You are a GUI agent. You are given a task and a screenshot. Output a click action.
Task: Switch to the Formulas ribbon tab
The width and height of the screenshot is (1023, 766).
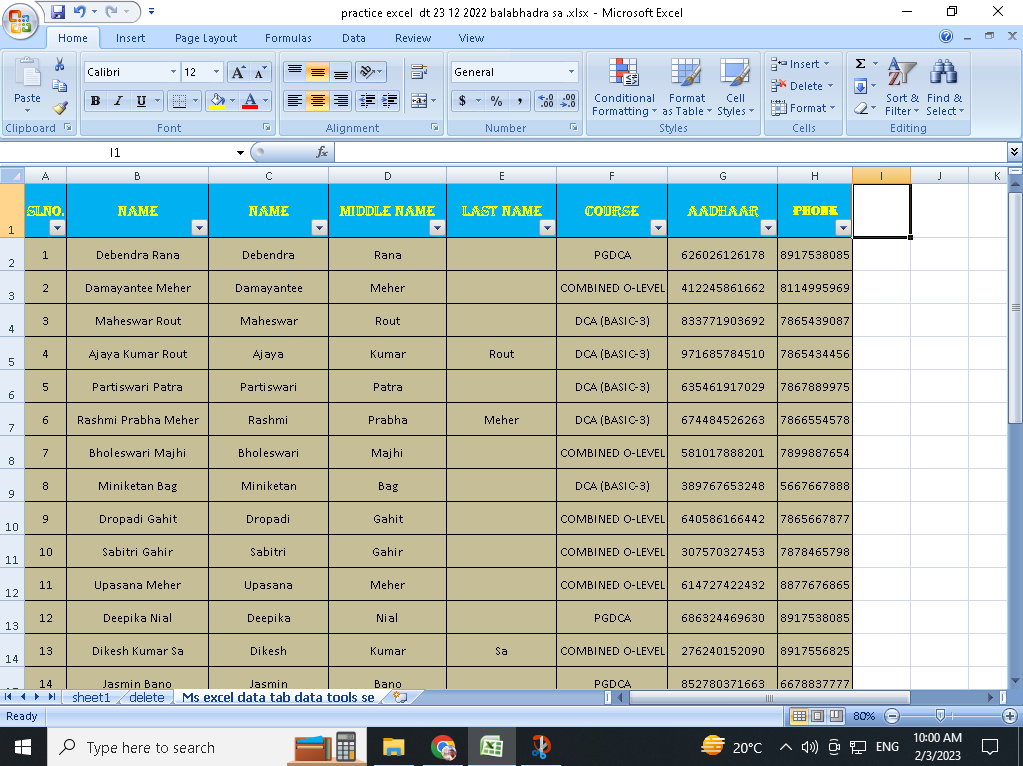[288, 38]
